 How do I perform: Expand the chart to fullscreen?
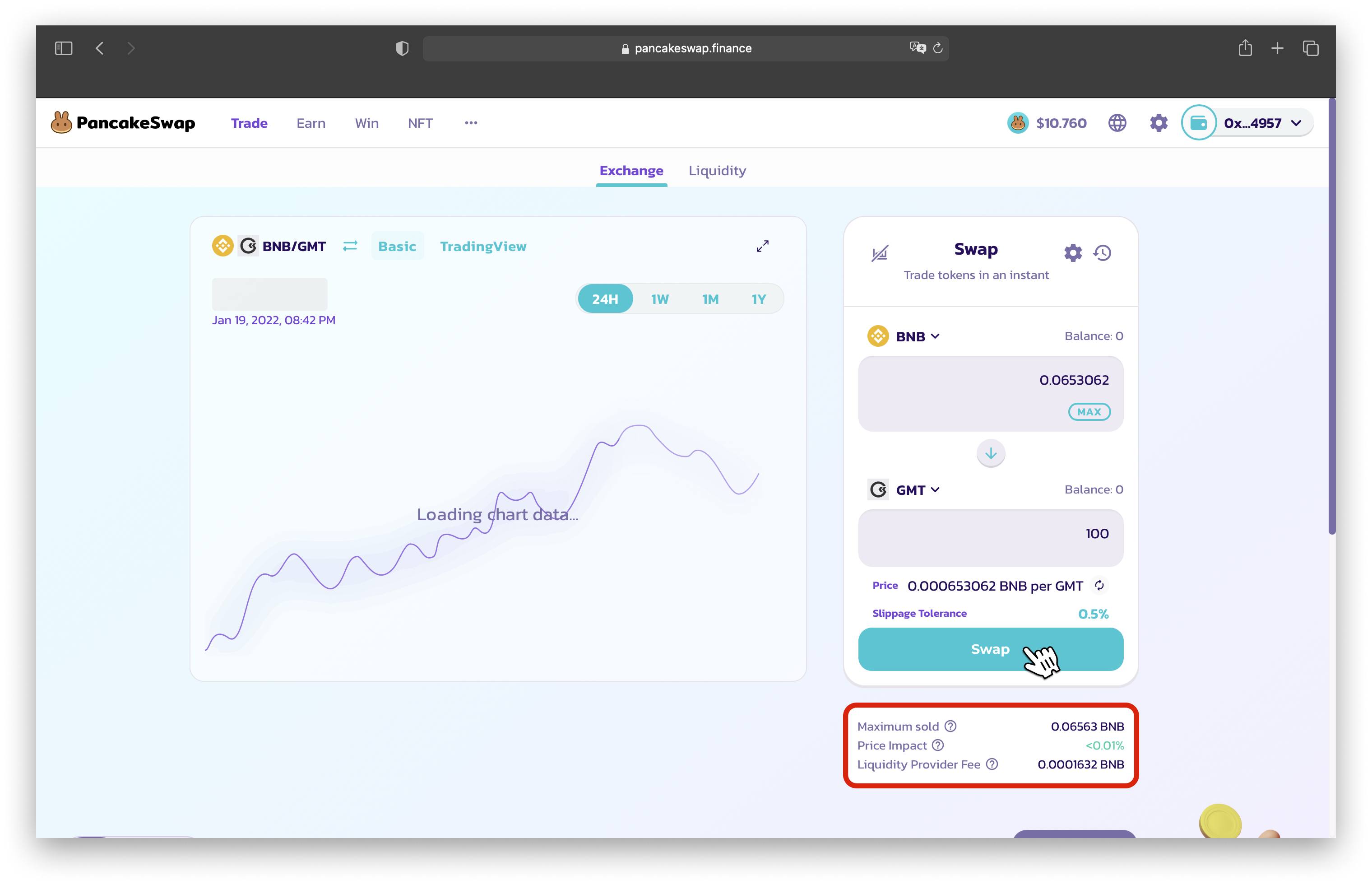[x=762, y=246]
